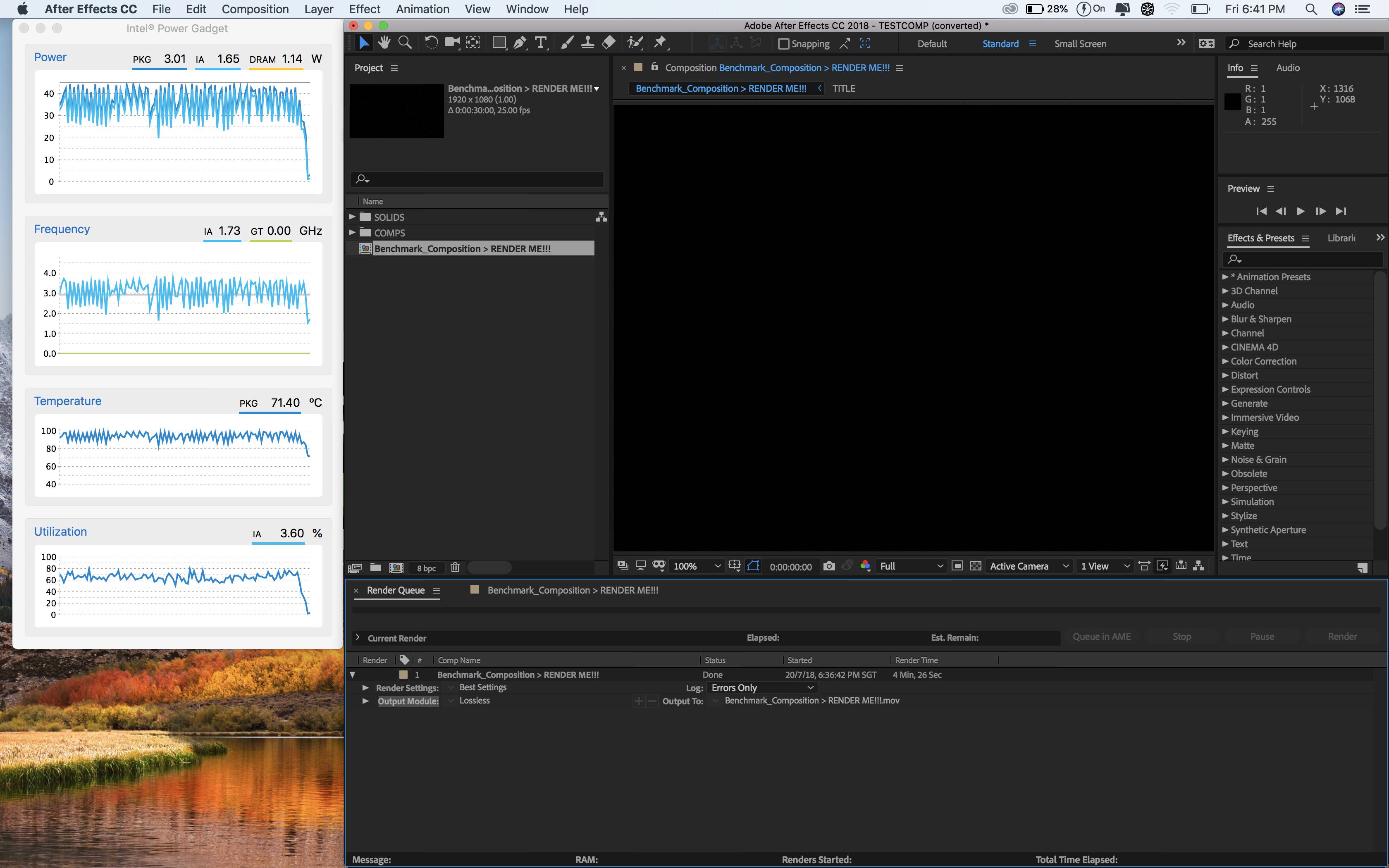Click output file name Benchmark_Composition .mov link
The image size is (1389, 868).
pyautogui.click(x=811, y=700)
